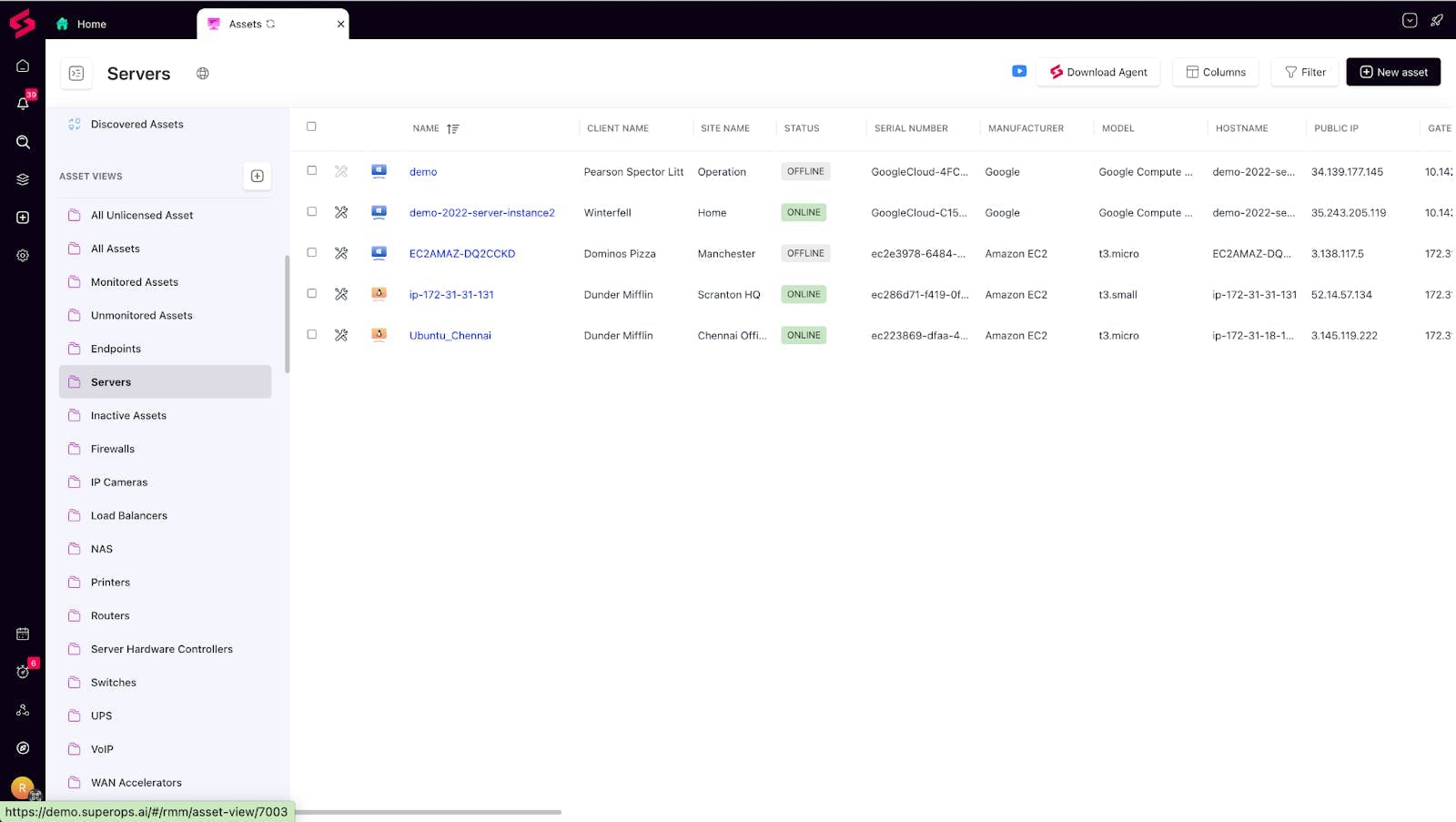Open the Discovered Assets view
Screen dimensions: 1456x822
136,124
